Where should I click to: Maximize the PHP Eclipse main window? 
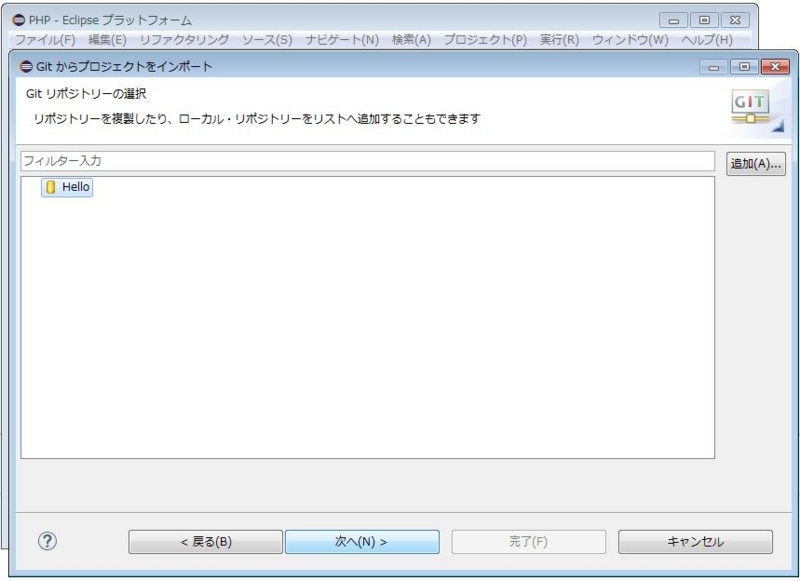[x=704, y=20]
